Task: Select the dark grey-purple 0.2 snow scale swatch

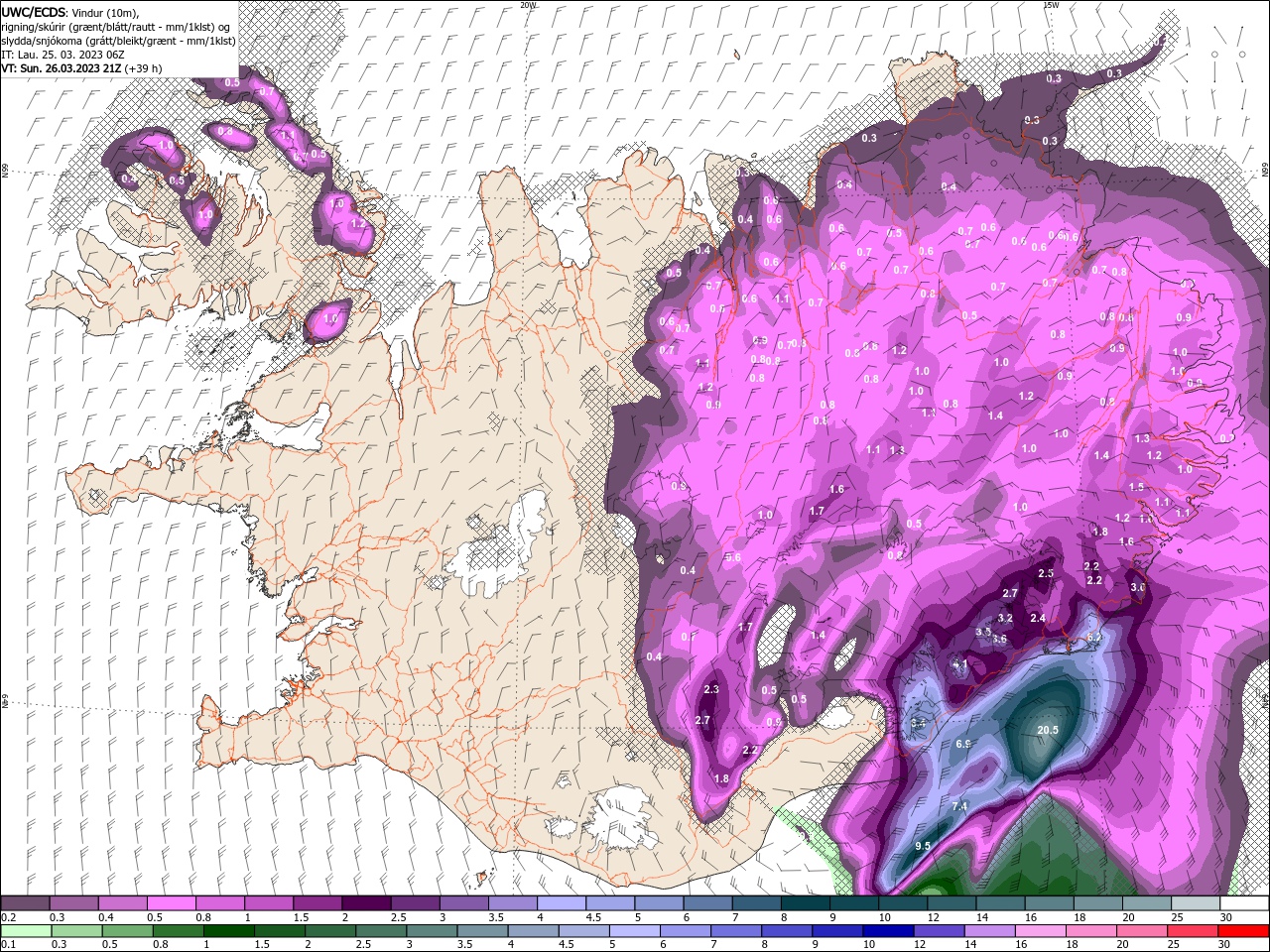Action: [25, 903]
